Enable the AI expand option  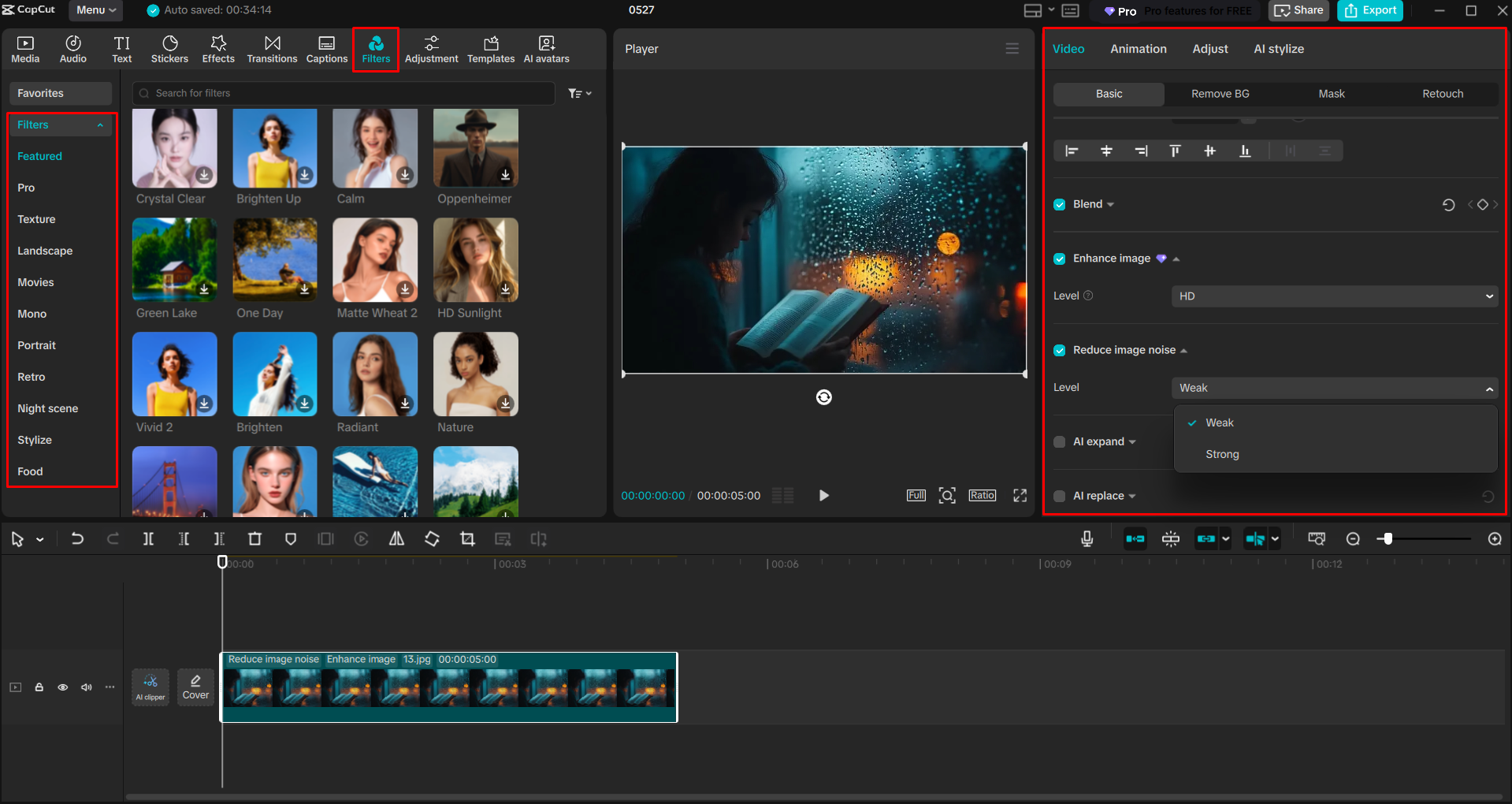click(x=1059, y=442)
